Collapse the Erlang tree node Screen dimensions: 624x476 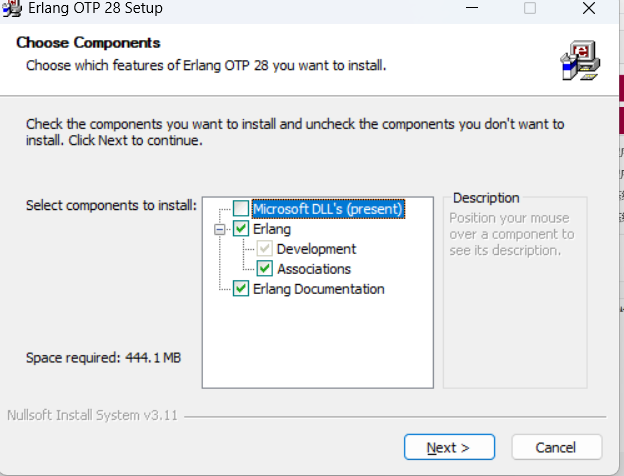pyautogui.click(x=219, y=229)
